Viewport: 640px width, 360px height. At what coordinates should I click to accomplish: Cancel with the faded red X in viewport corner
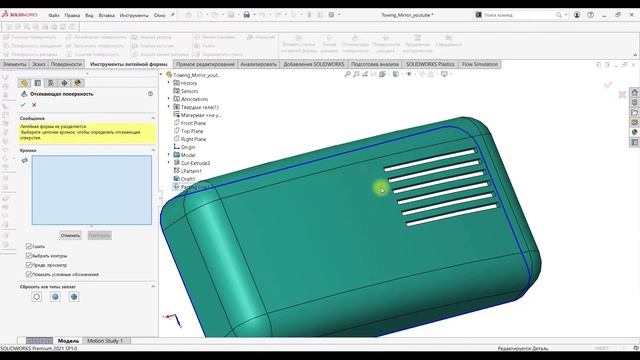(622, 95)
